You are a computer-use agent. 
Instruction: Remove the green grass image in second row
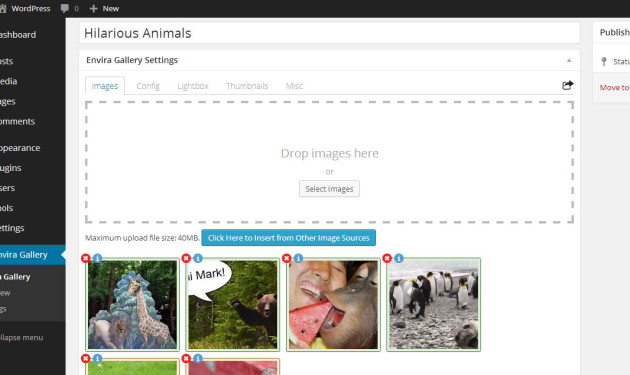tap(86, 359)
